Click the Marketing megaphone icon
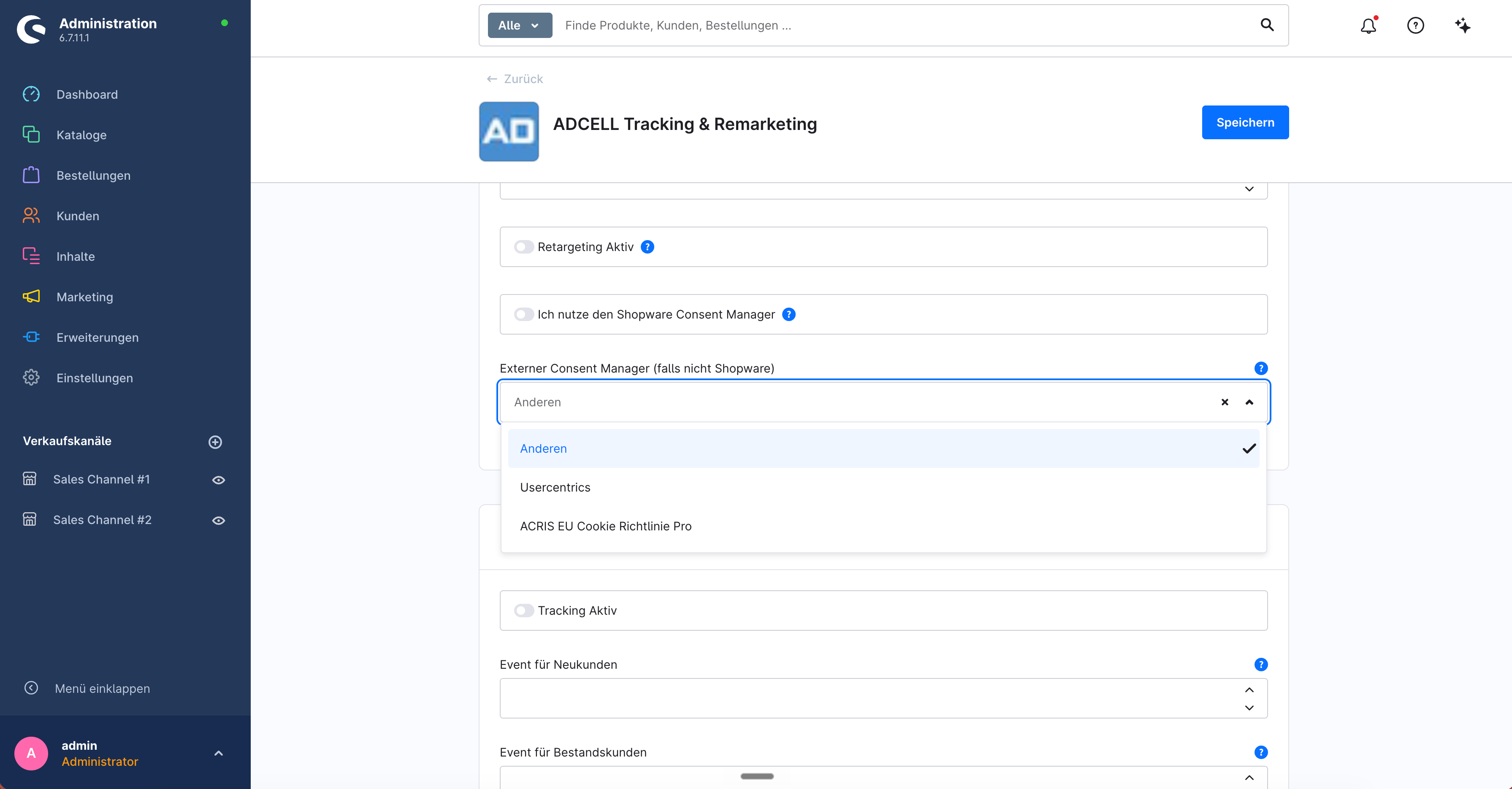1512x789 pixels. [31, 297]
